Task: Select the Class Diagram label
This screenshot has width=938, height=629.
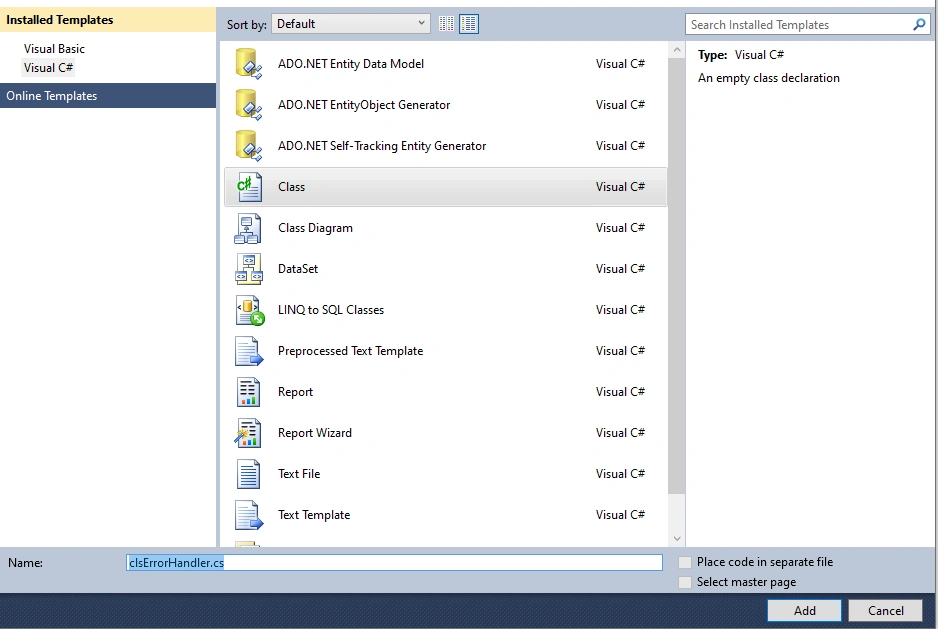Action: (315, 228)
